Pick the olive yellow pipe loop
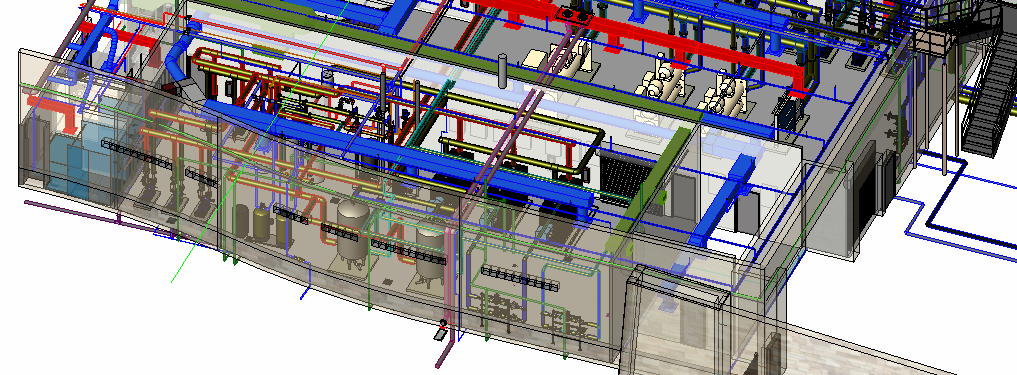This screenshot has height=375, width=1017. (522, 147)
